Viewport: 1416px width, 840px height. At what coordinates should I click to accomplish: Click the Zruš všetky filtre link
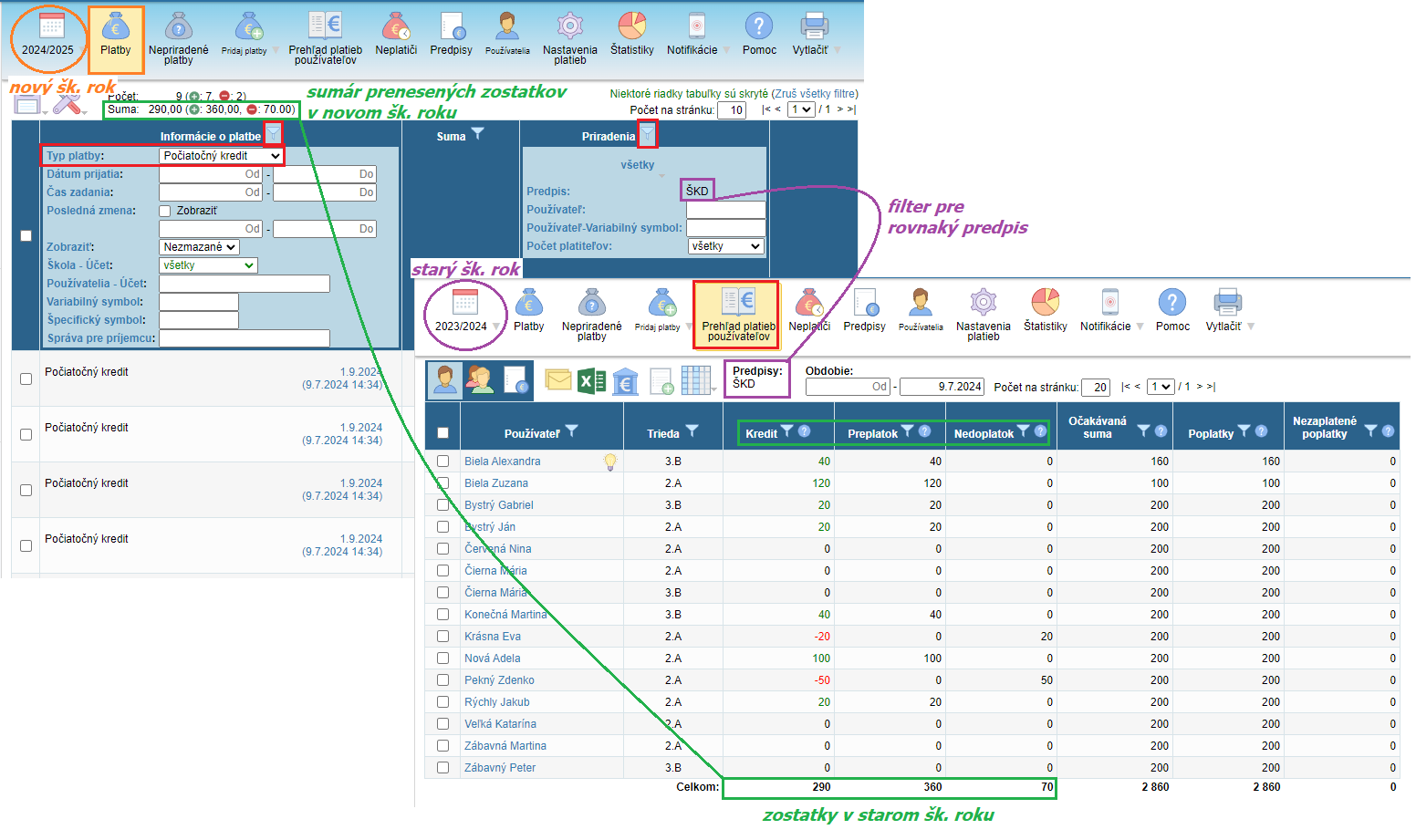(816, 94)
